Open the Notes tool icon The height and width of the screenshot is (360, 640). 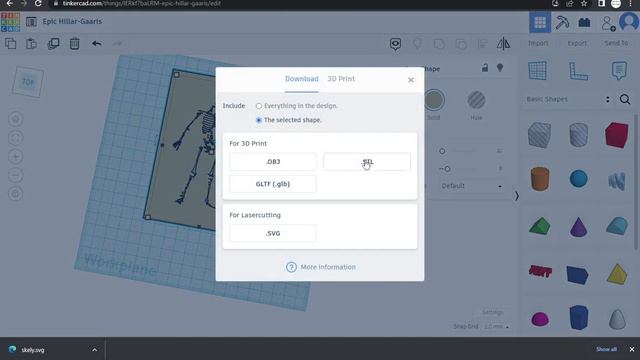619,71
